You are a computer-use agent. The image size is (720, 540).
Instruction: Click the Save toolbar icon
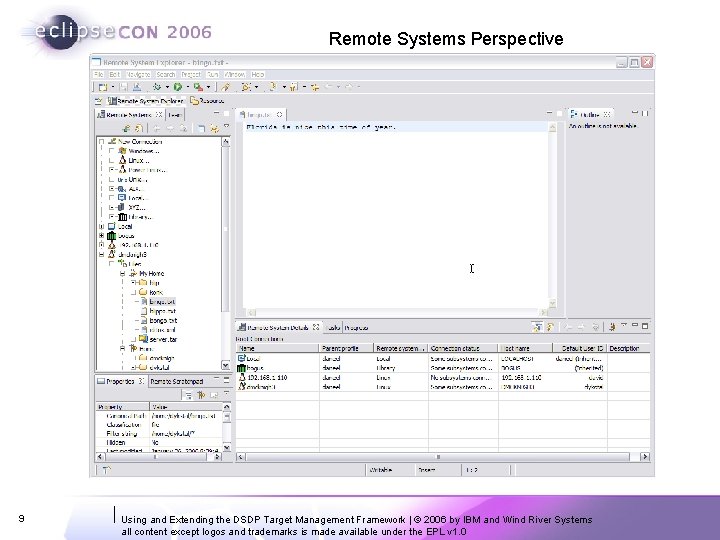coord(124,87)
